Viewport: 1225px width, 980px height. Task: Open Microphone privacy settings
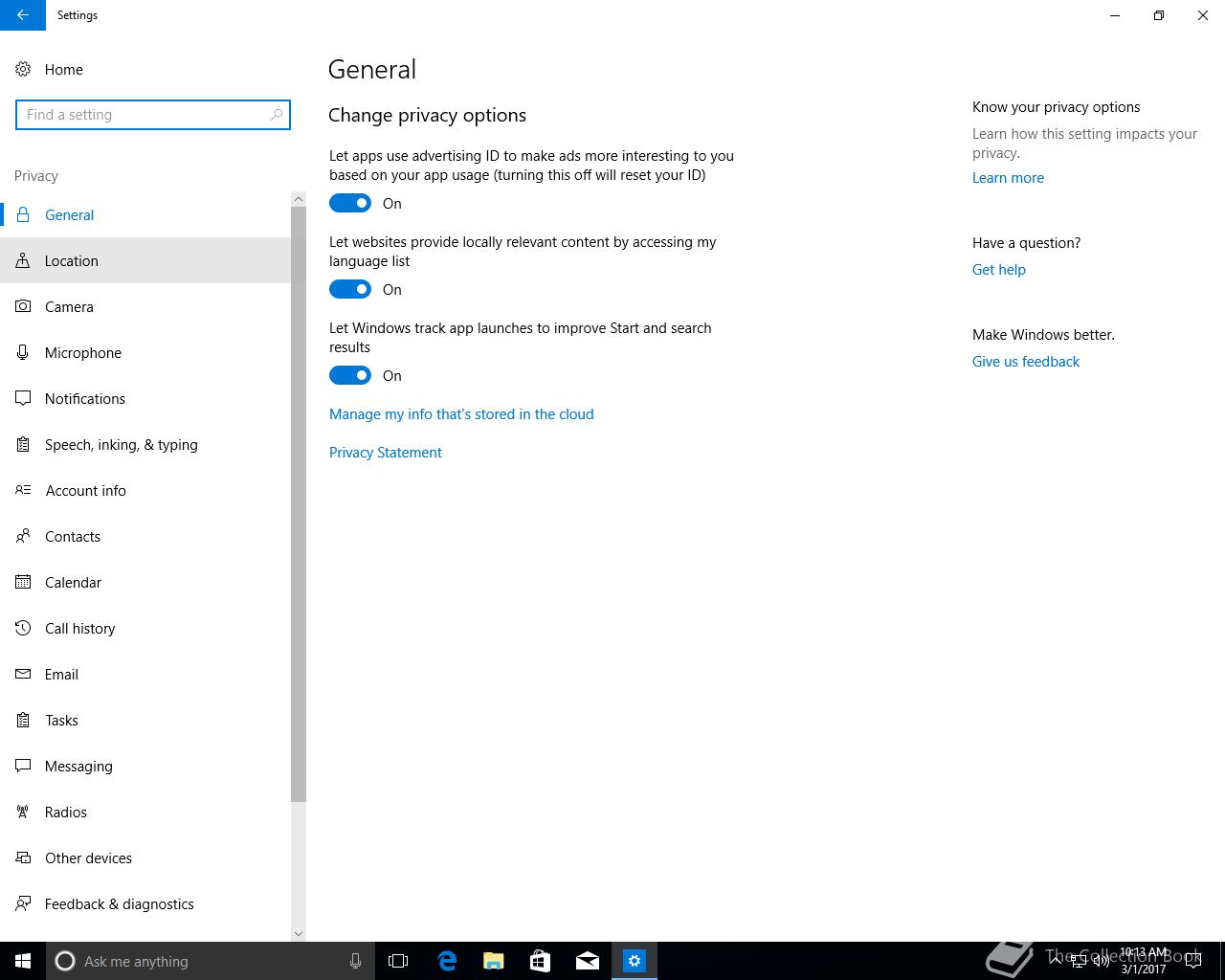tap(145, 352)
